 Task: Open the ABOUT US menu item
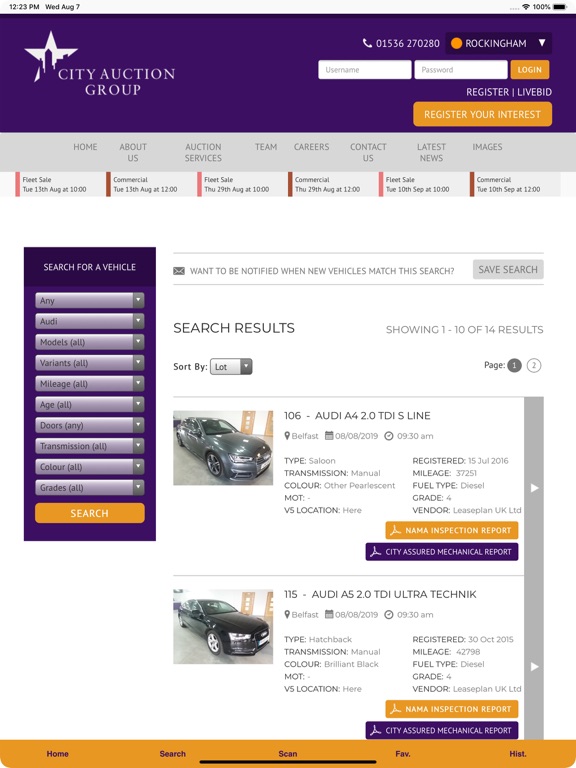(x=133, y=152)
